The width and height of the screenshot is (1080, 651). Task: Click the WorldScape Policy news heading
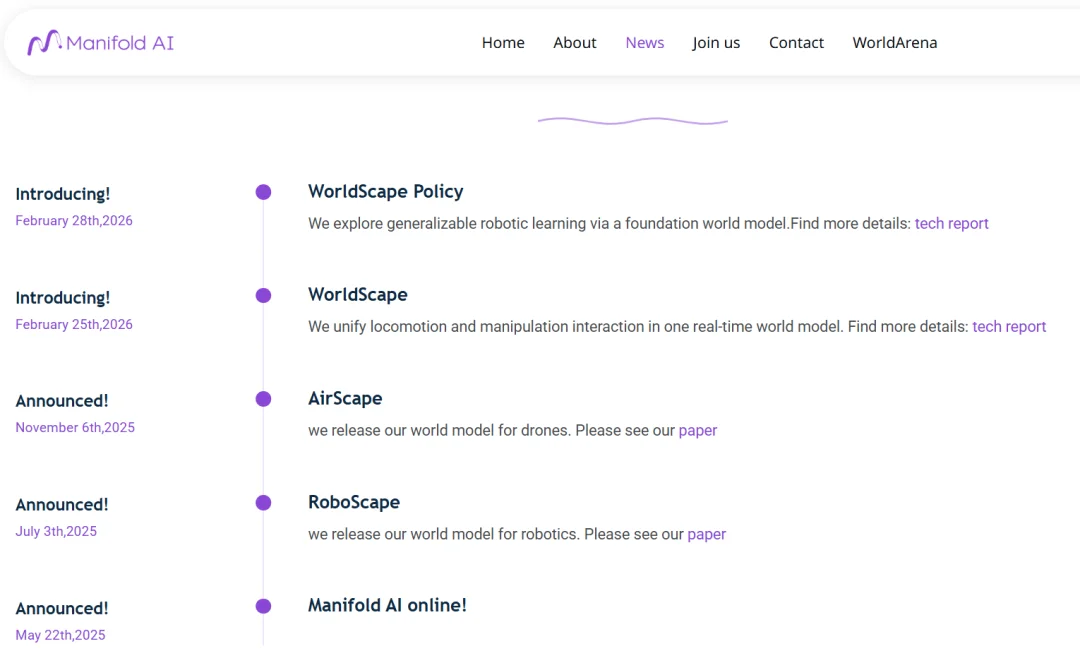[386, 191]
